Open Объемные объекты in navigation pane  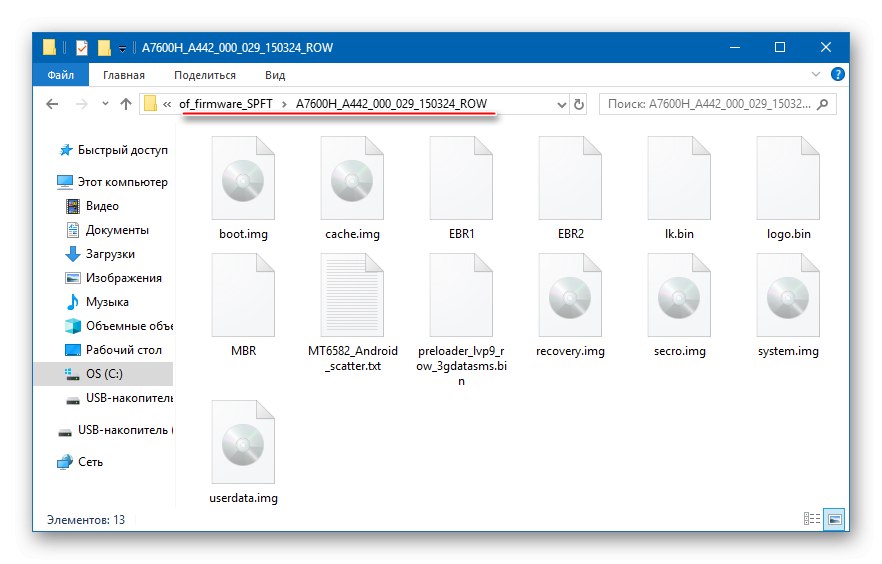pos(119,326)
